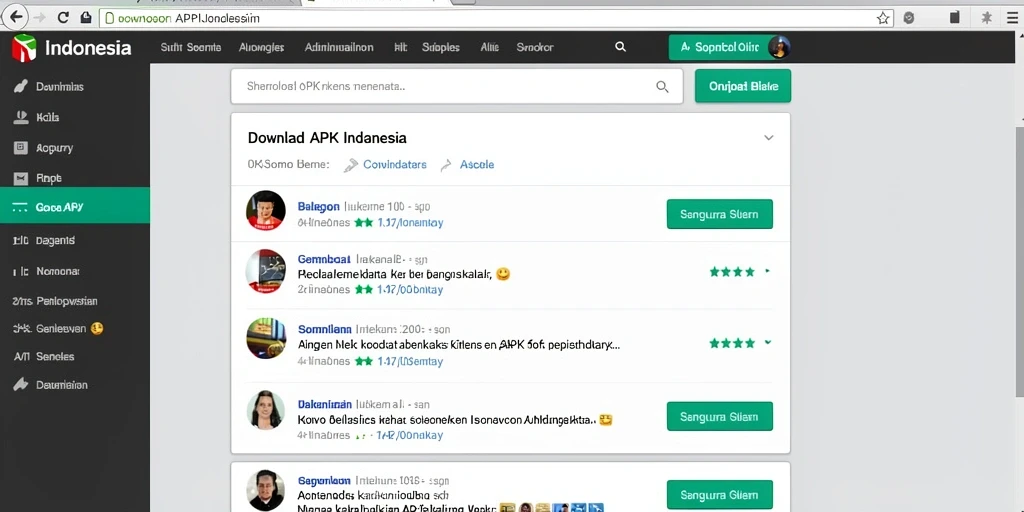The width and height of the screenshot is (1024, 512).
Task: Open the Covindatars link
Action: [394, 165]
